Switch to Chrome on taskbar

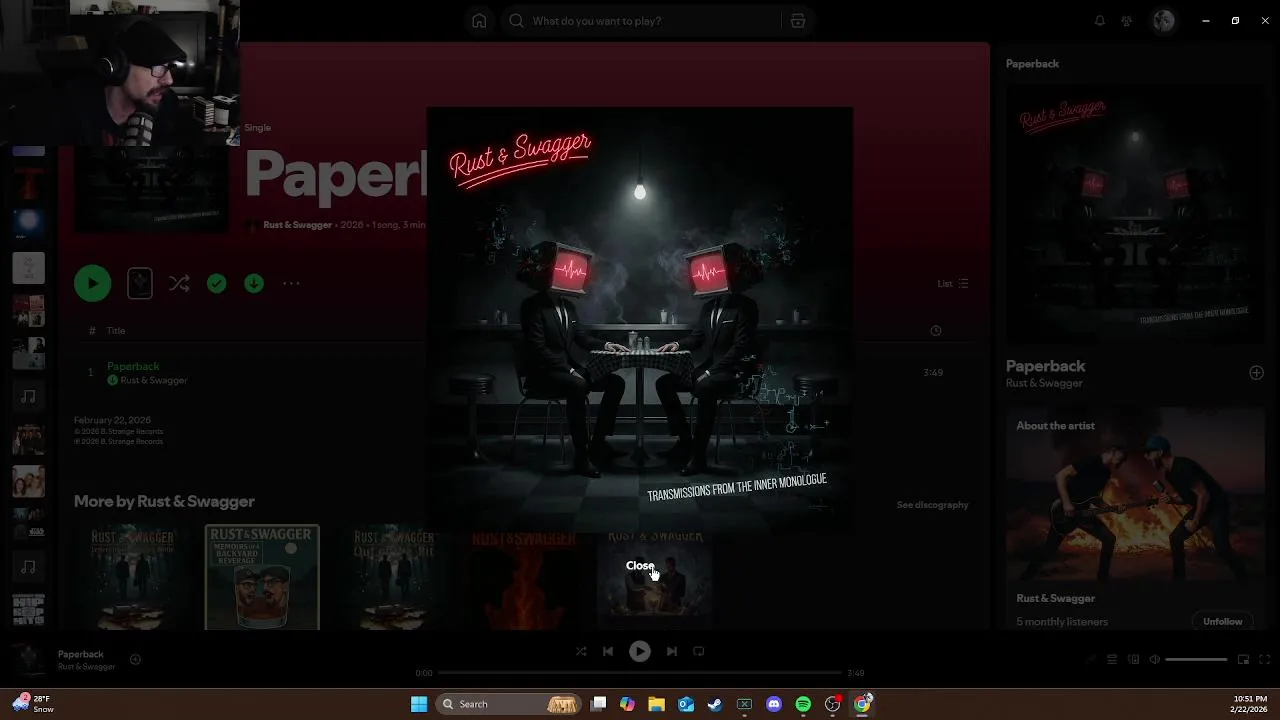[862, 704]
